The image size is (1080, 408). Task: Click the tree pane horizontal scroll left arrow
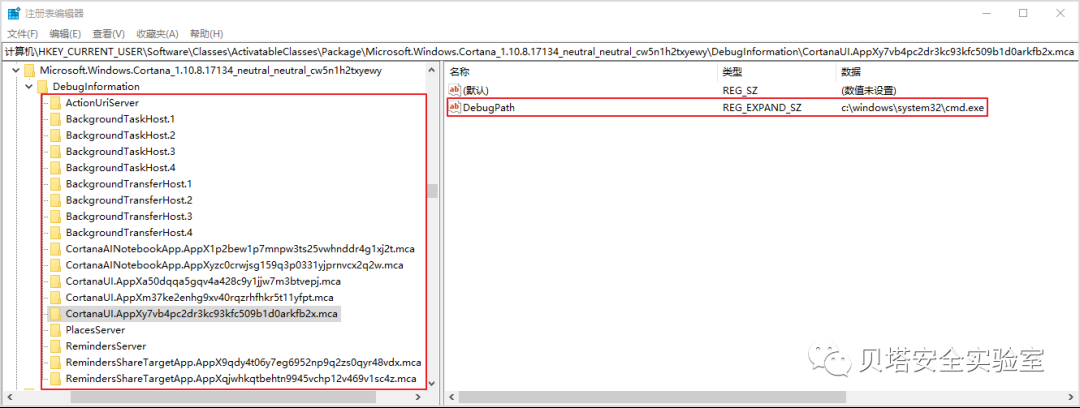[x=8, y=398]
